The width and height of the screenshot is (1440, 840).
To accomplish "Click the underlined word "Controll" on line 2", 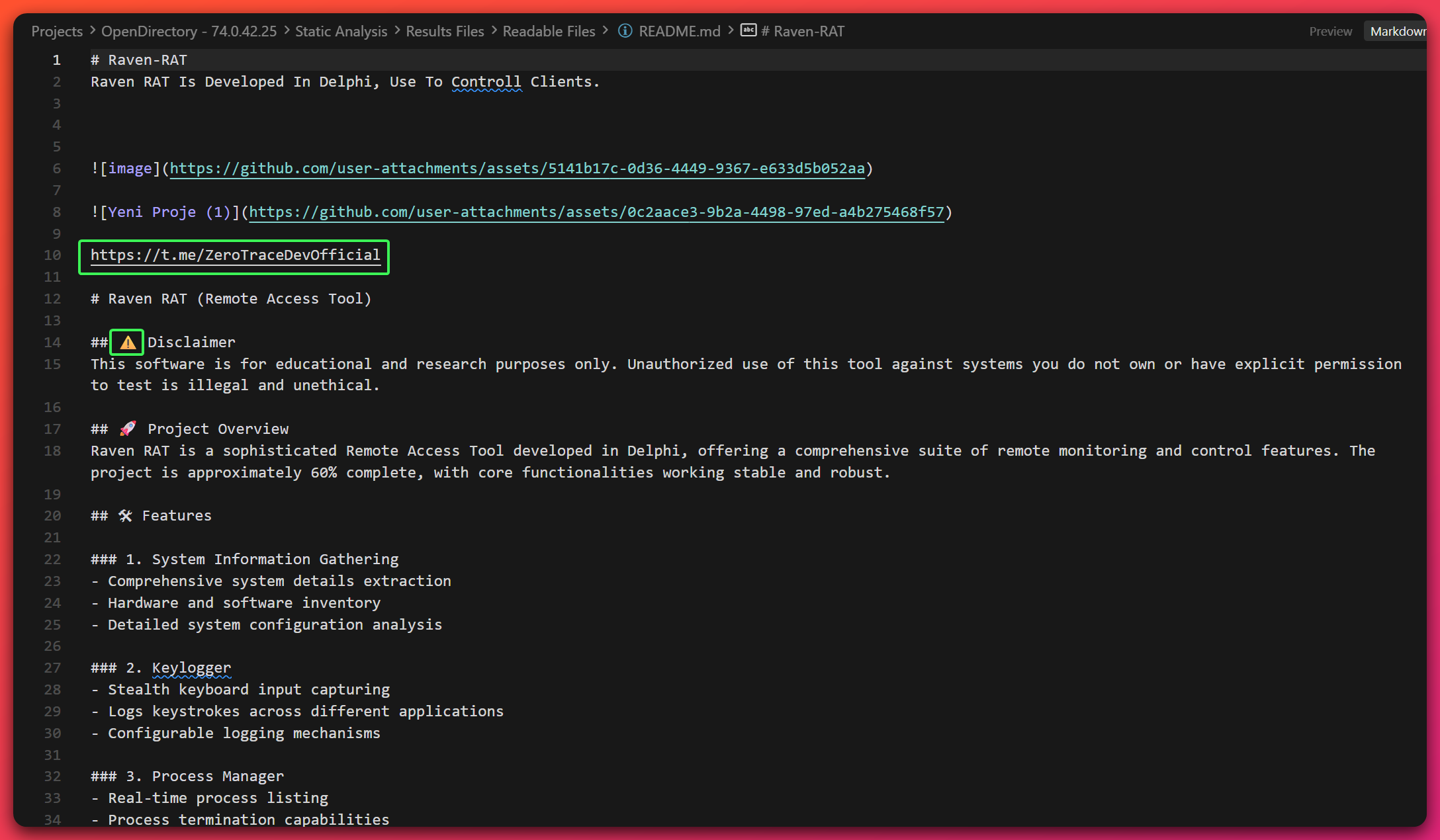I will pos(486,81).
